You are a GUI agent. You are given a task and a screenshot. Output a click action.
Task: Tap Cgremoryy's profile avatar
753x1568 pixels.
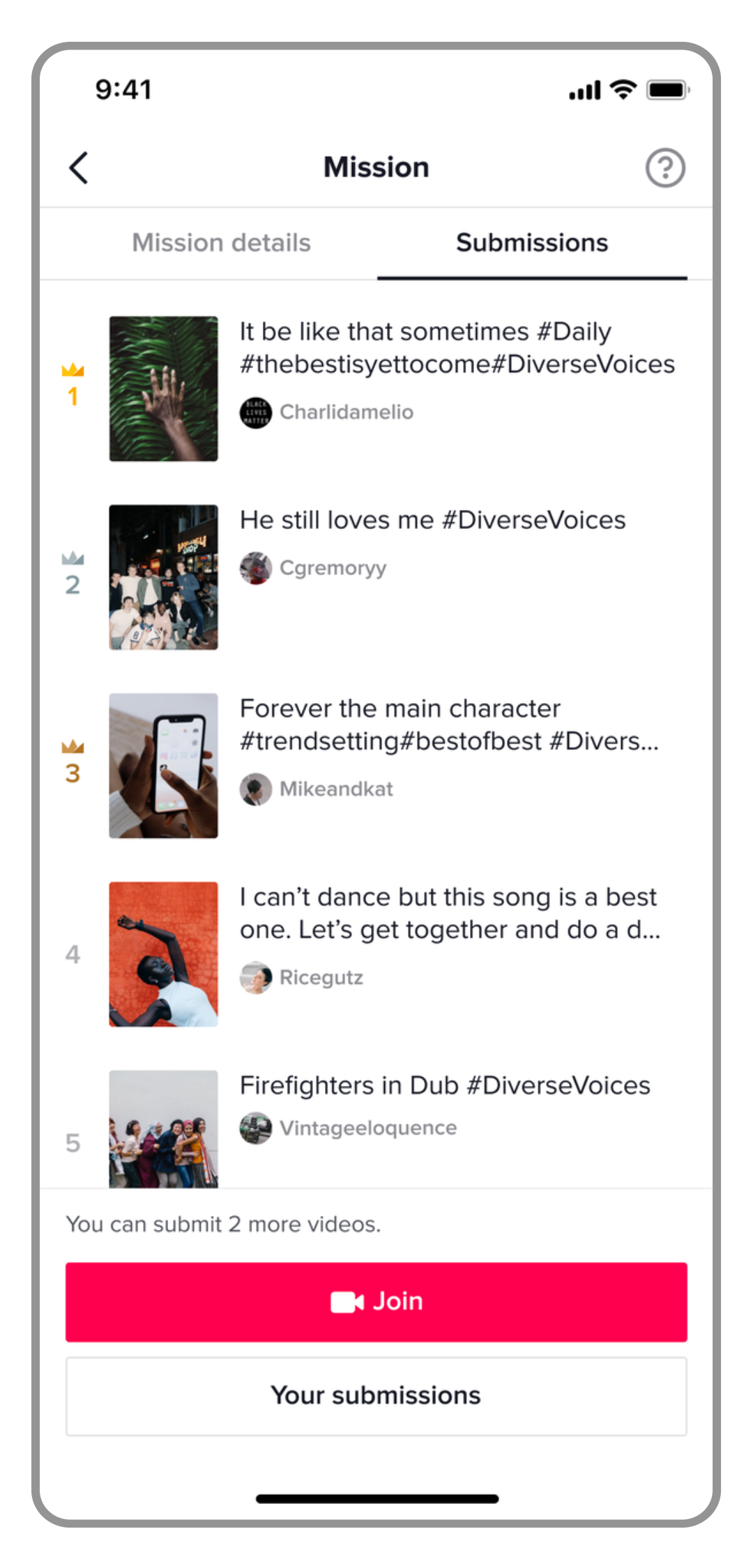256,568
